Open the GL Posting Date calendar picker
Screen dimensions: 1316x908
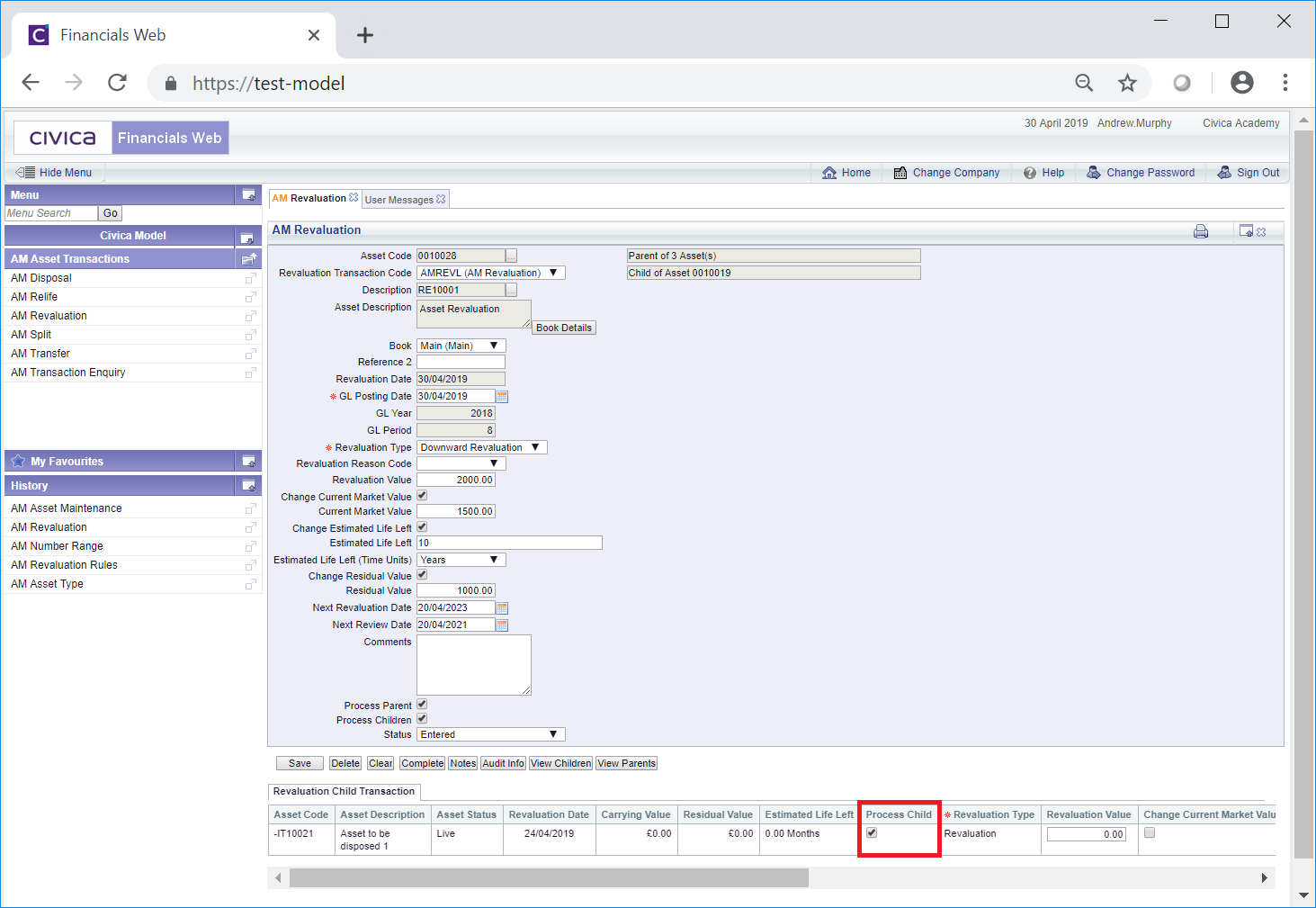[502, 397]
